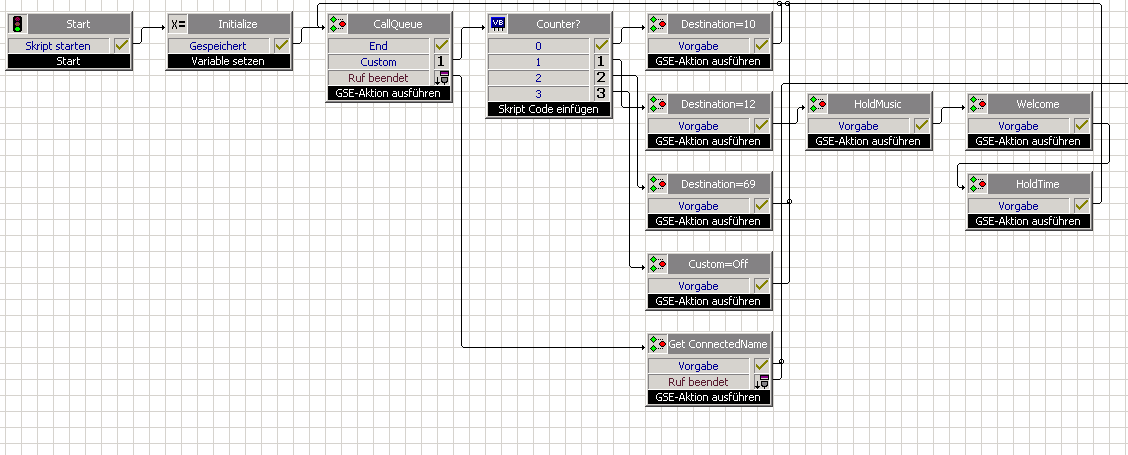Image resolution: width=1128 pixels, height=455 pixels.
Task: Click the Custom=Off block title
Action: click(x=716, y=263)
